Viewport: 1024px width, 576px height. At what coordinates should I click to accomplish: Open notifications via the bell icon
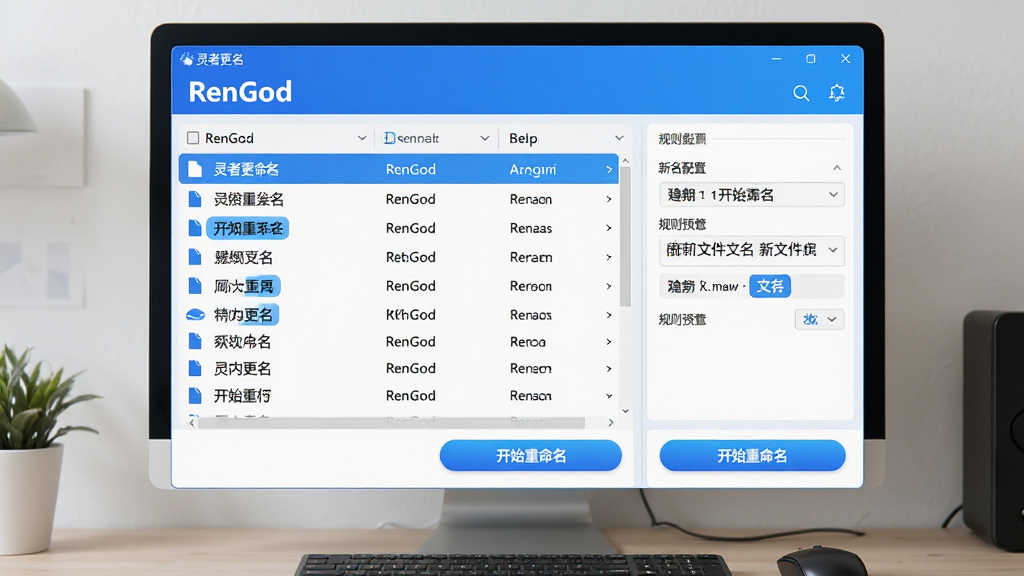coord(837,93)
